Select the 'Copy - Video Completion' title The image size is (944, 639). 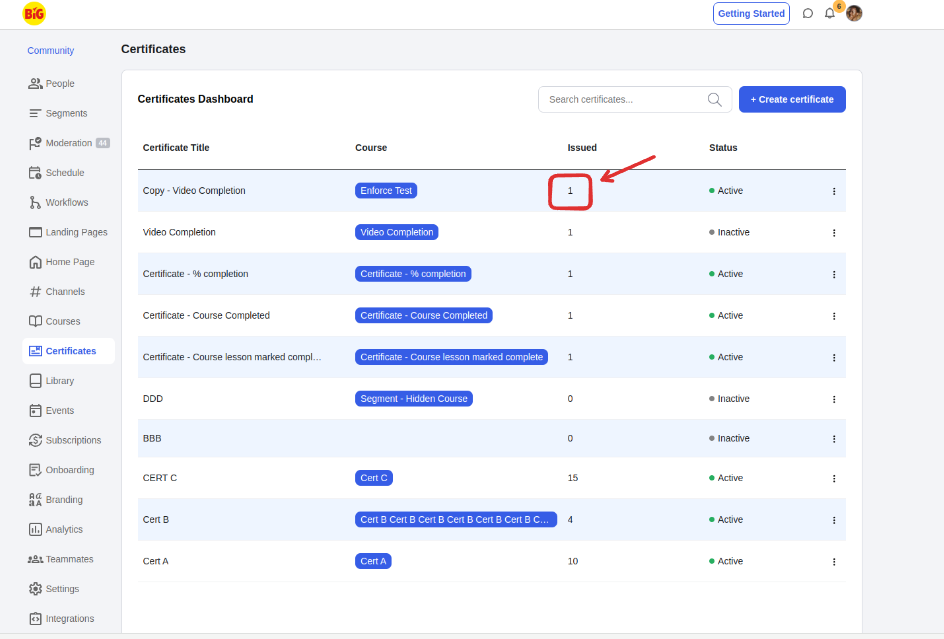(x=194, y=190)
